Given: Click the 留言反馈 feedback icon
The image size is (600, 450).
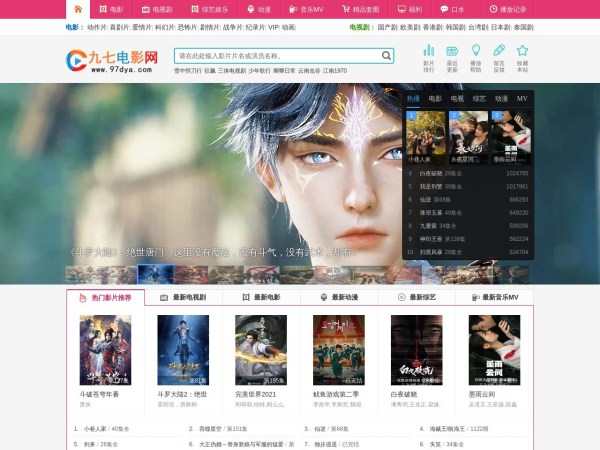Looking at the screenshot, I should [x=499, y=56].
